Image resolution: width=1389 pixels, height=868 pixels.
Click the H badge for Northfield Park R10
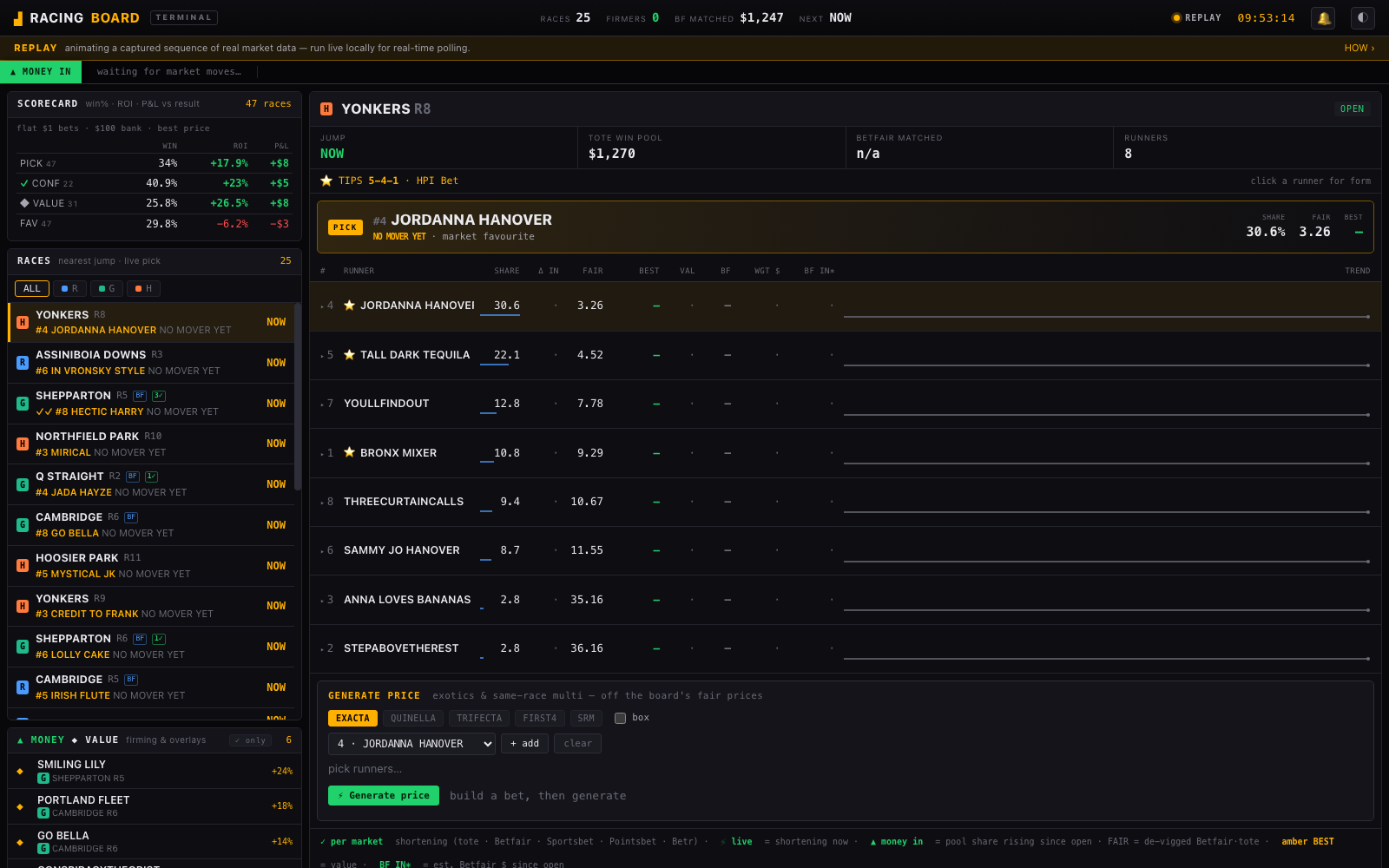[23, 444]
